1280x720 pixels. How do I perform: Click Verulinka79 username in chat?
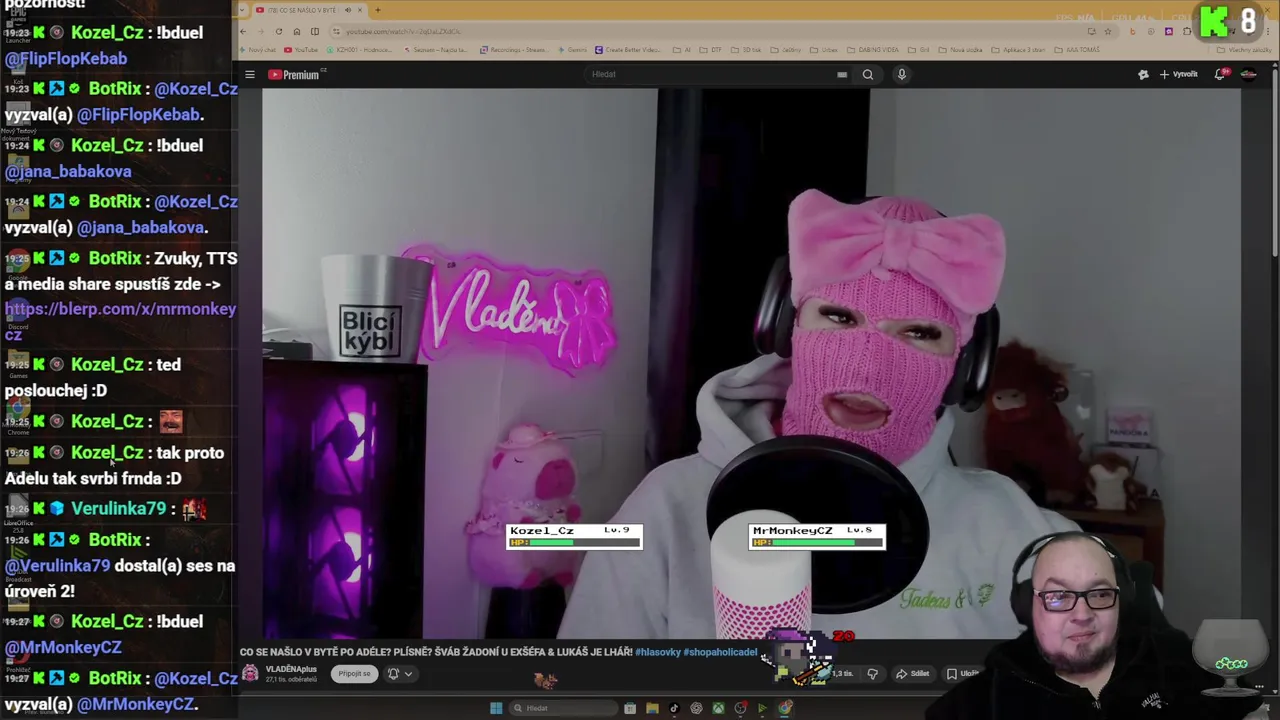pyautogui.click(x=118, y=508)
